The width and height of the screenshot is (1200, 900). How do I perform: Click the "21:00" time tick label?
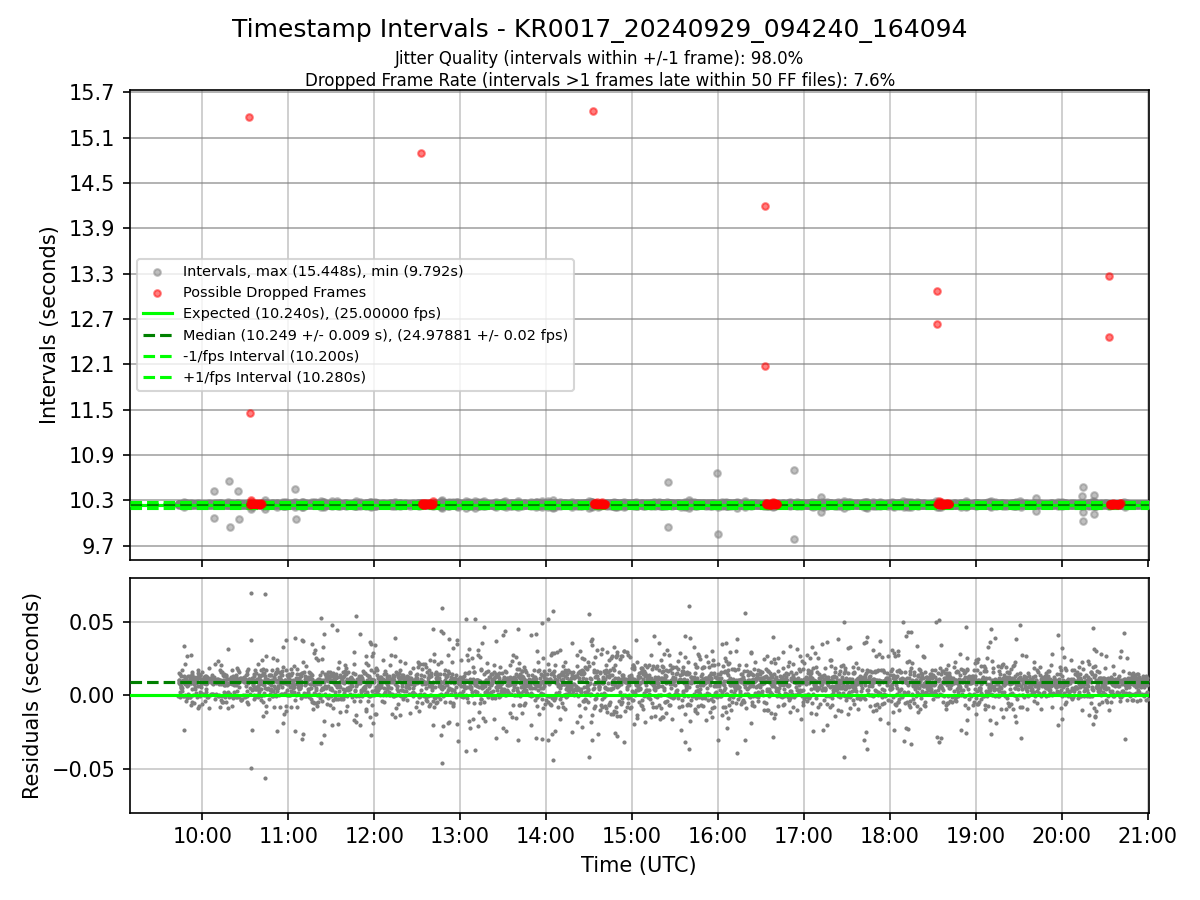coord(1147,835)
